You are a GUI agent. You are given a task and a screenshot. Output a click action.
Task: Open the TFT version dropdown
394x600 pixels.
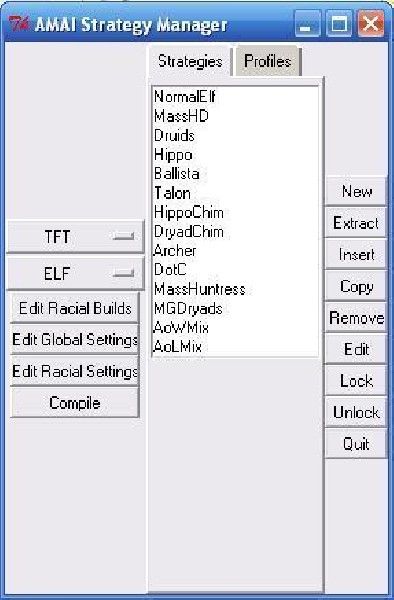[75, 236]
